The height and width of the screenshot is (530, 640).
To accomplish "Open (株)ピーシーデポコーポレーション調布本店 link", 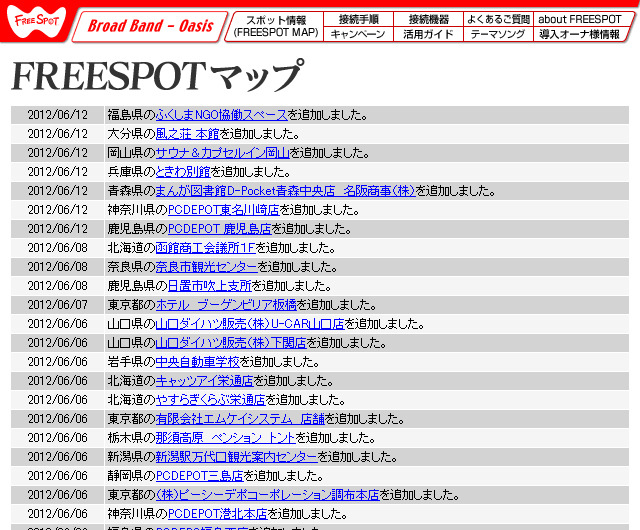I will tap(268, 494).
